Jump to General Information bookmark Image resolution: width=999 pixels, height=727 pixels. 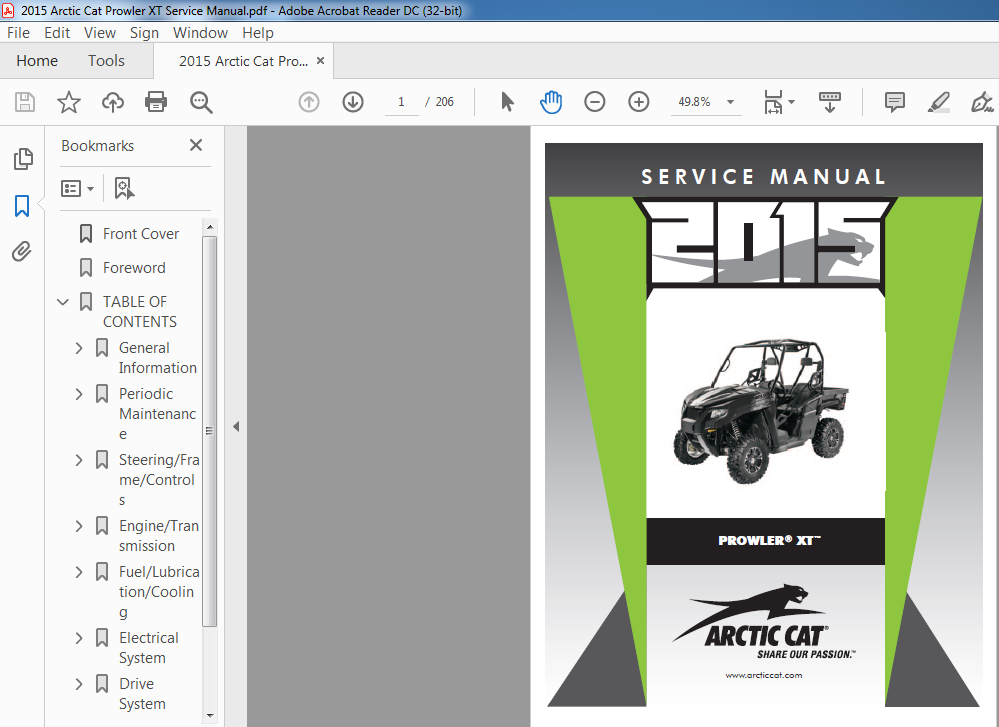[x=157, y=357]
